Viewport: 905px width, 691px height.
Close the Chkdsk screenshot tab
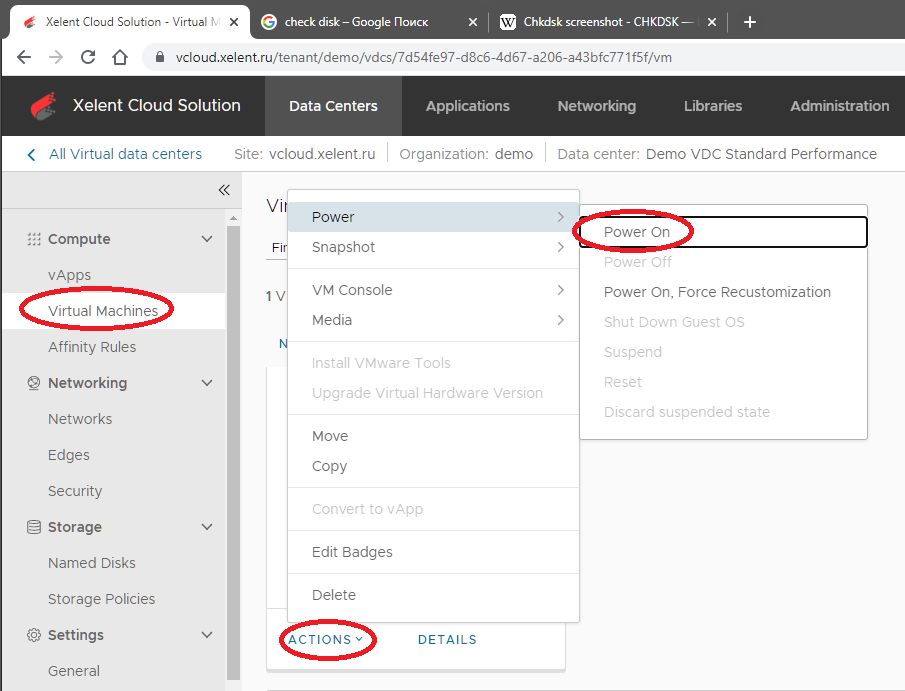(712, 22)
